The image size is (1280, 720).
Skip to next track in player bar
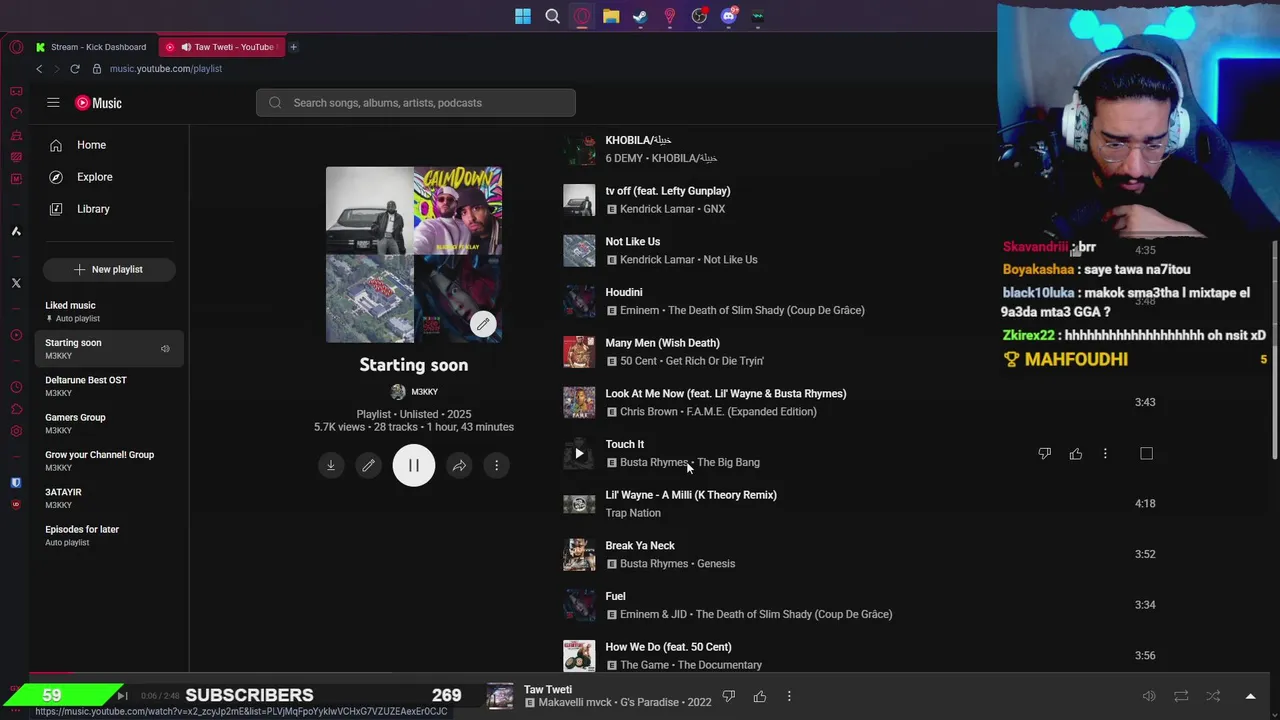122,696
